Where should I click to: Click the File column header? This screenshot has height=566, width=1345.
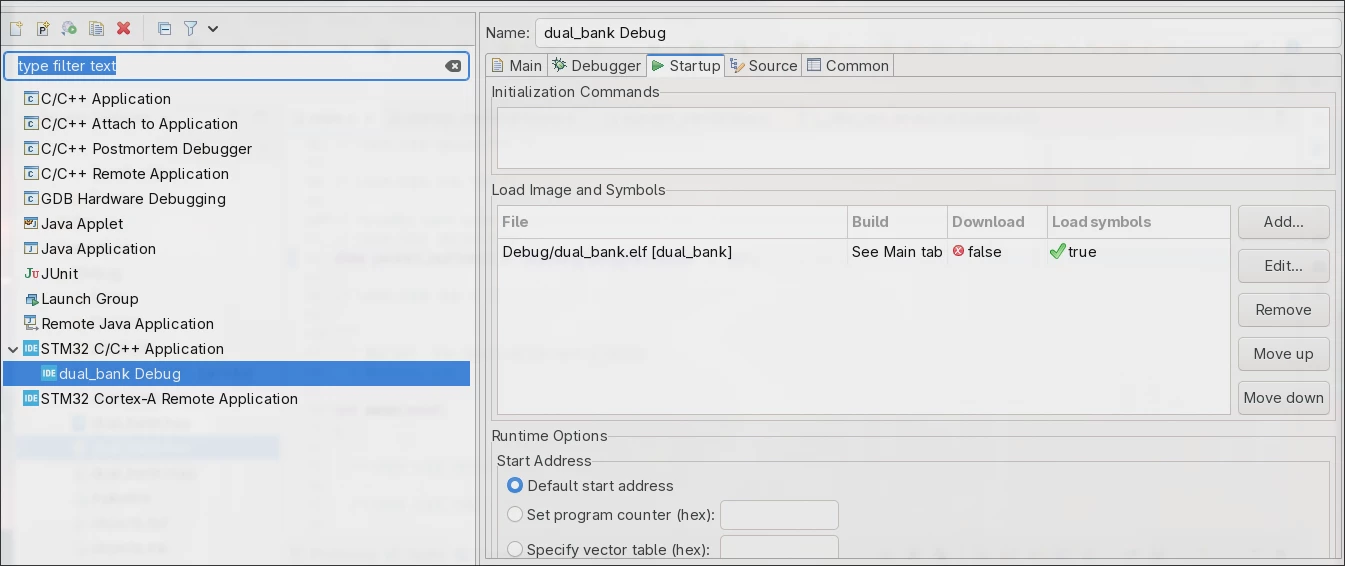point(671,222)
